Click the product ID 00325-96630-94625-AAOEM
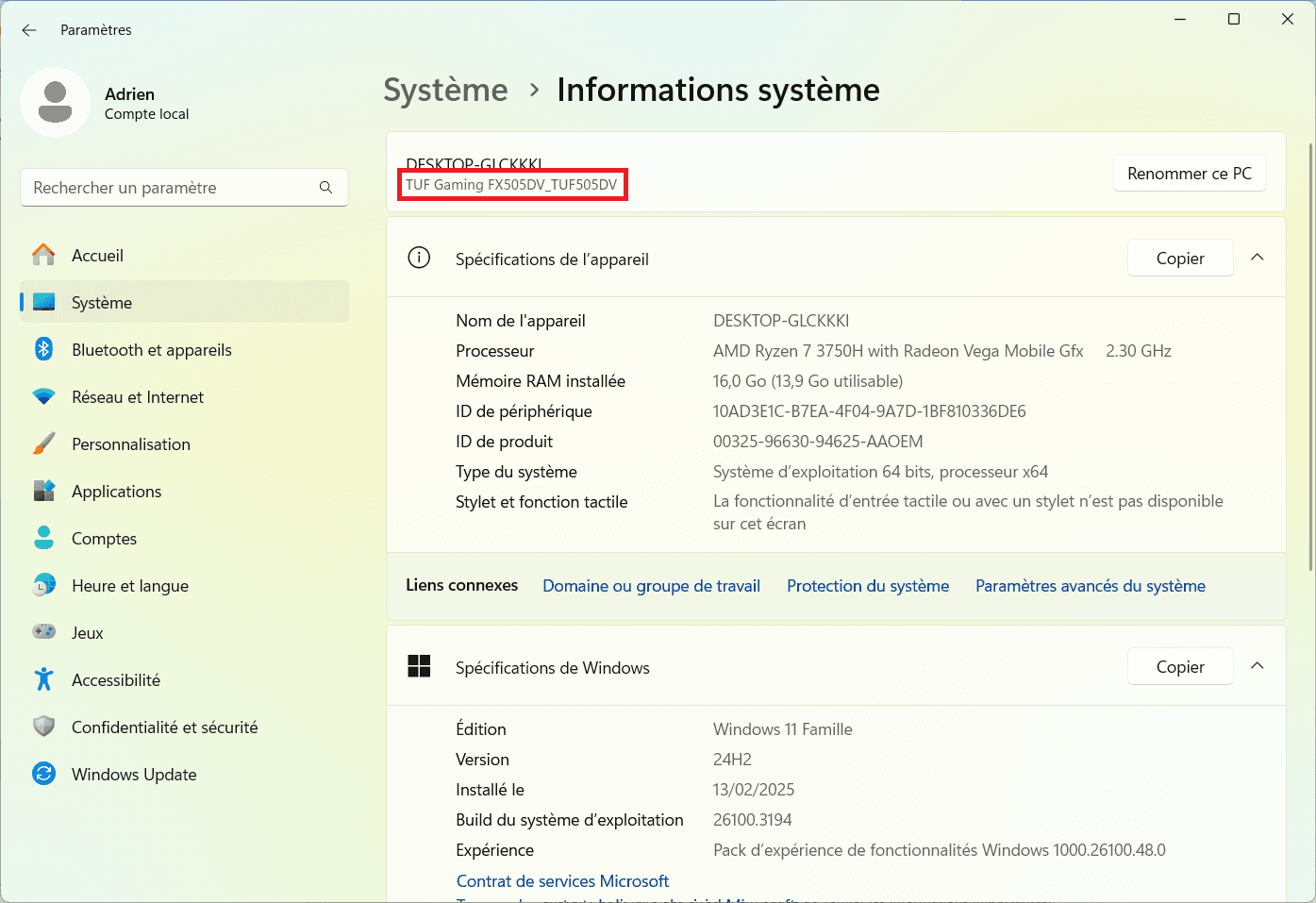1316x903 pixels. point(818,442)
